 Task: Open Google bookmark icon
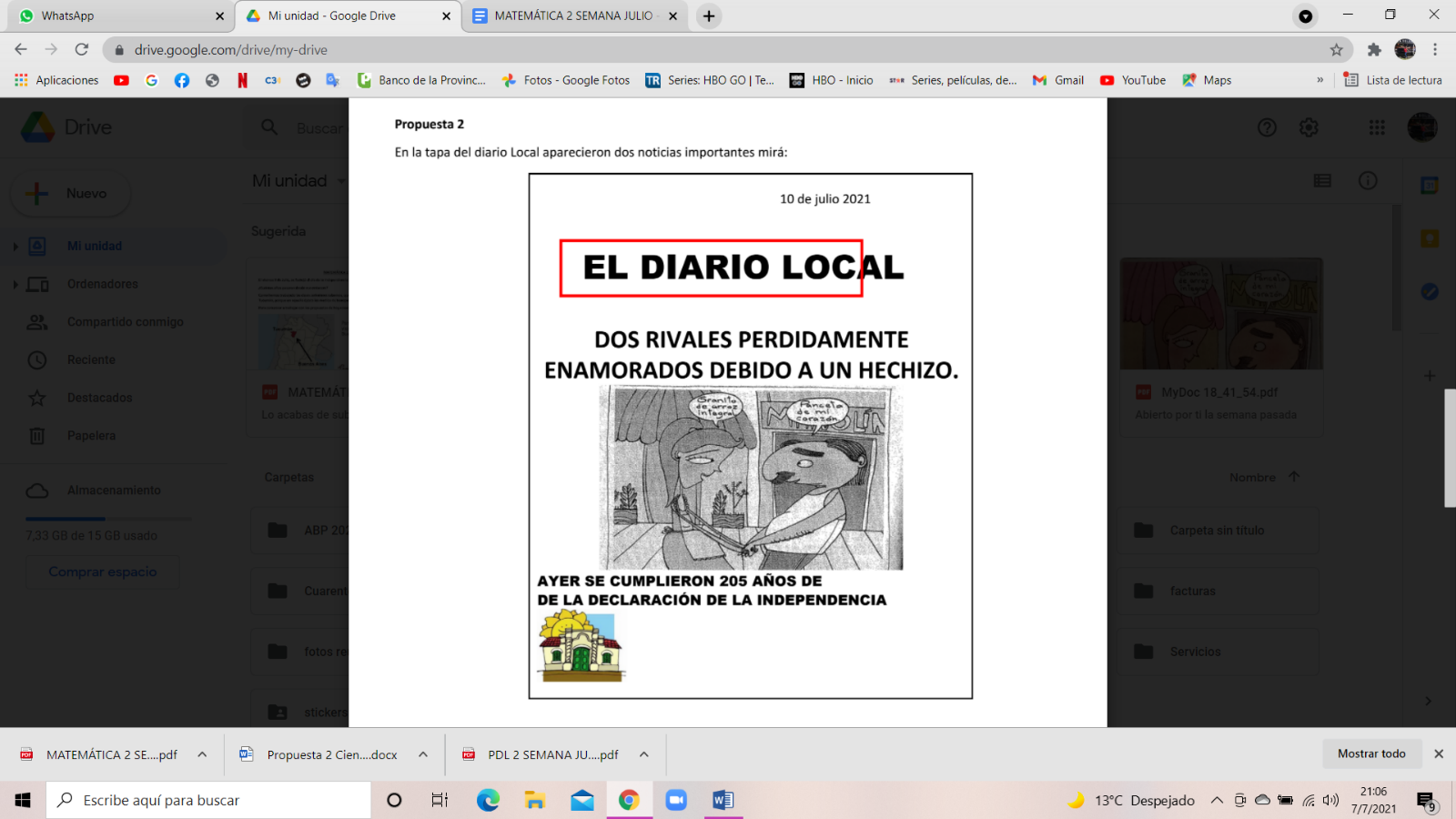click(151, 80)
